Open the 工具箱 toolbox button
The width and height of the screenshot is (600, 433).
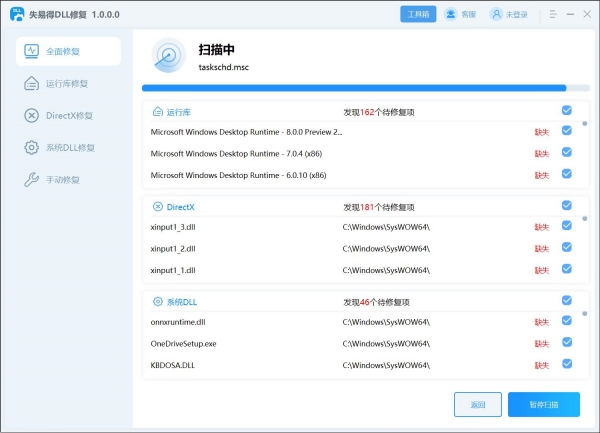point(418,14)
